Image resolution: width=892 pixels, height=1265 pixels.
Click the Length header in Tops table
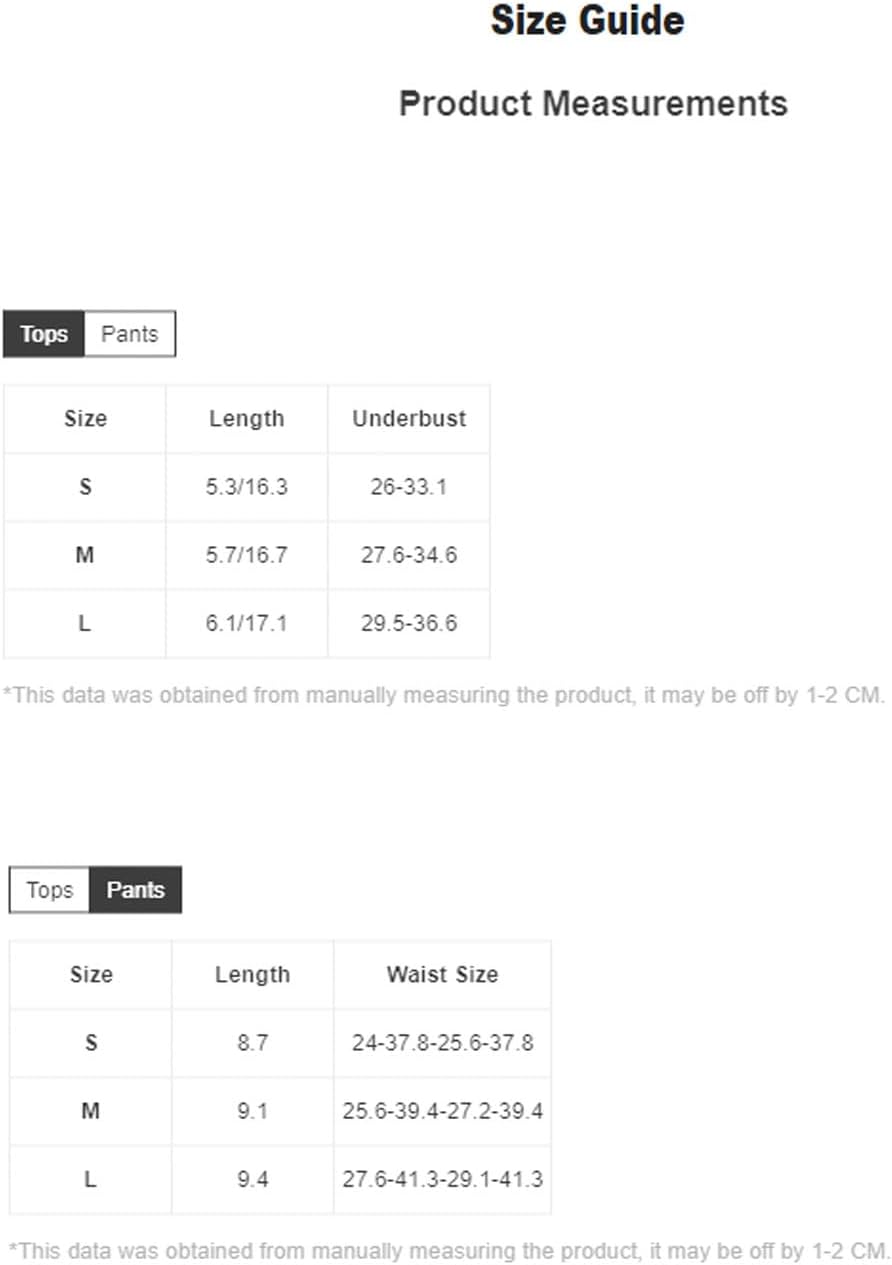[x=247, y=419]
